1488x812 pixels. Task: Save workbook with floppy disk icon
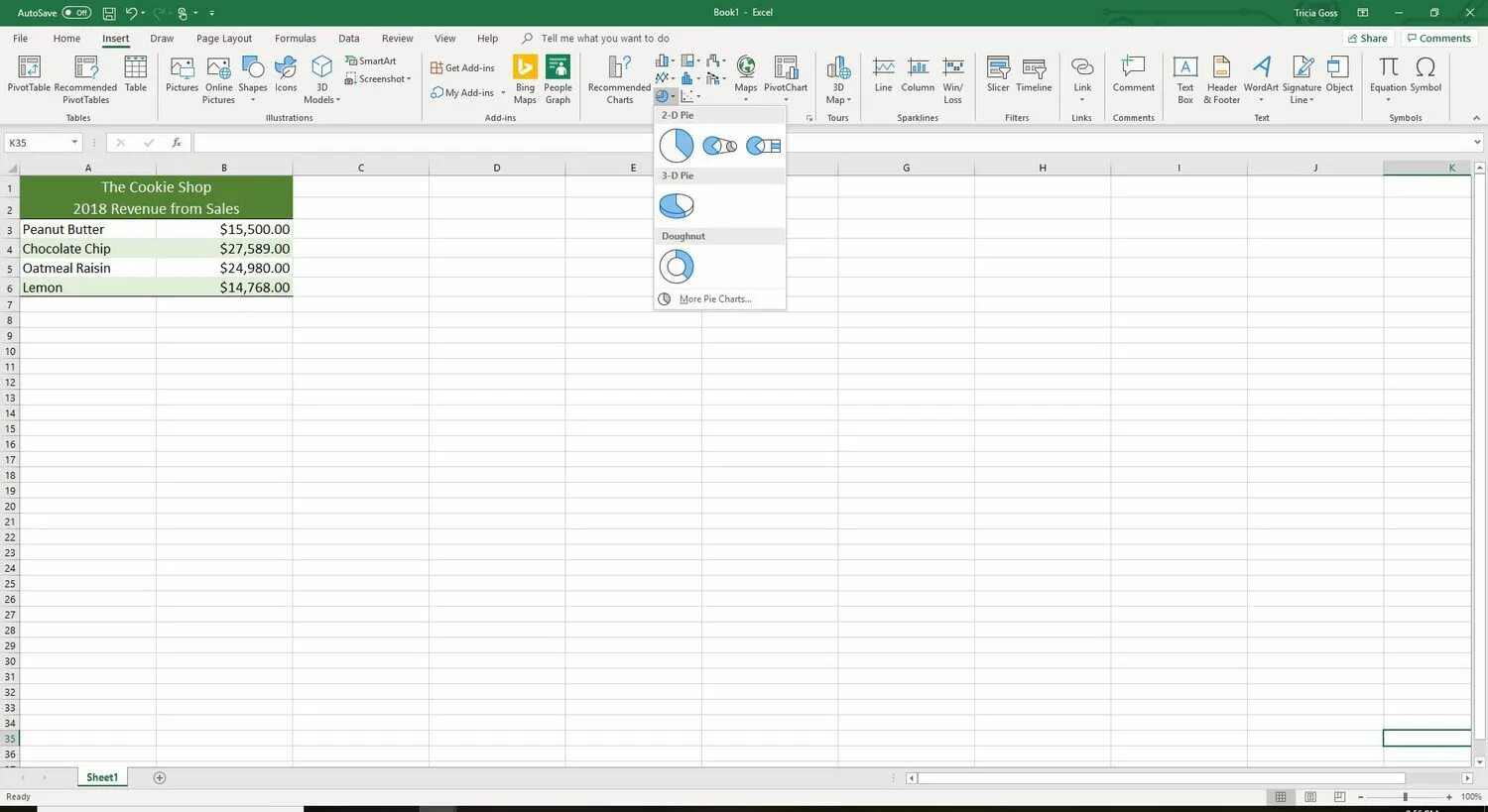point(109,13)
